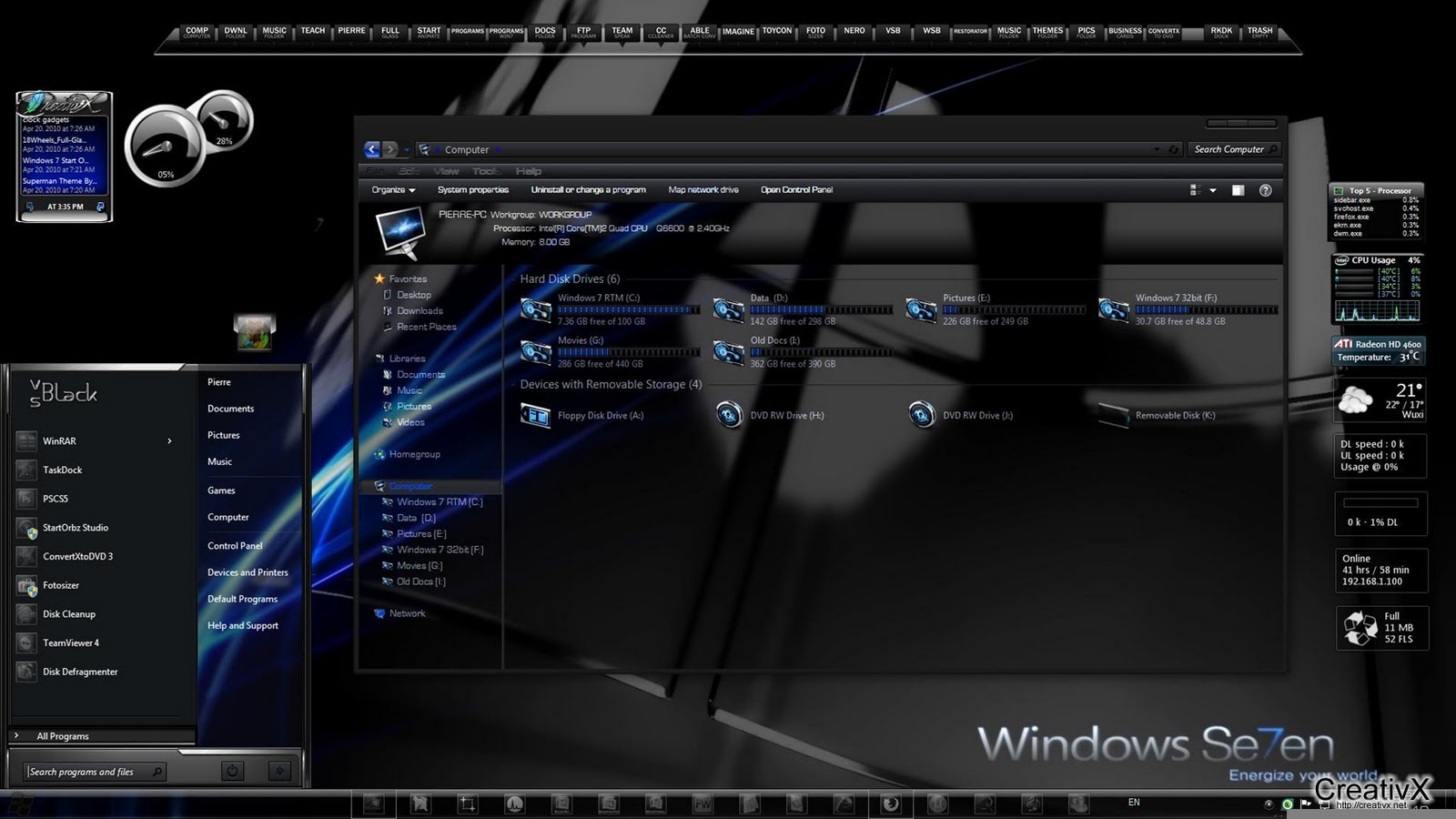
Task: Click System properties in the command bar
Action: tap(473, 190)
